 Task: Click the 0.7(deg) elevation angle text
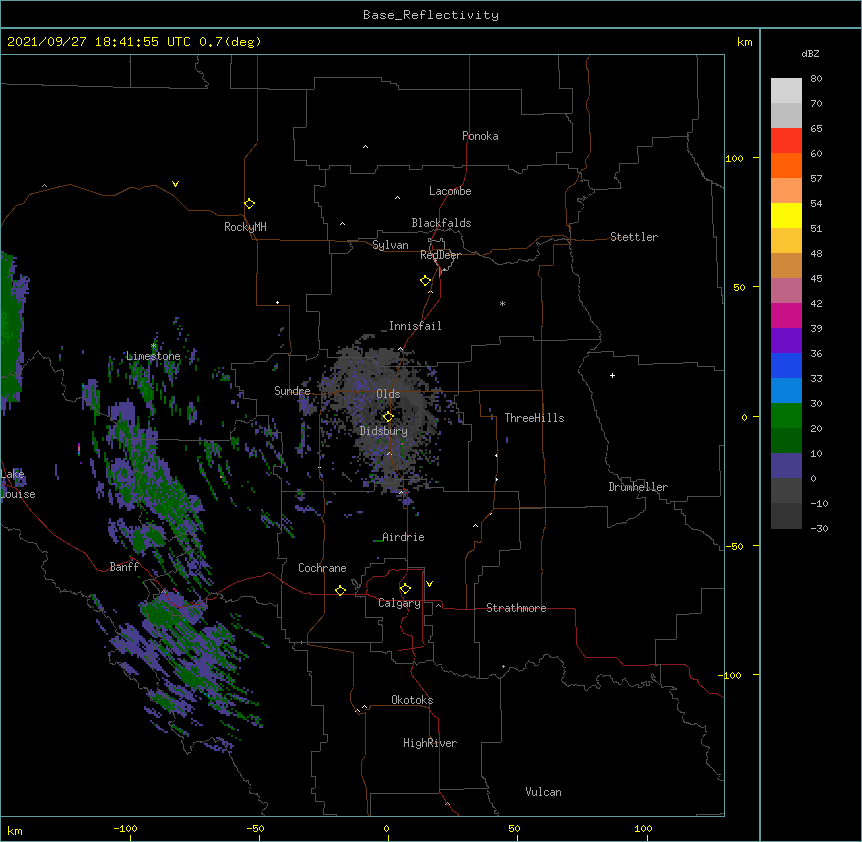click(x=230, y=42)
